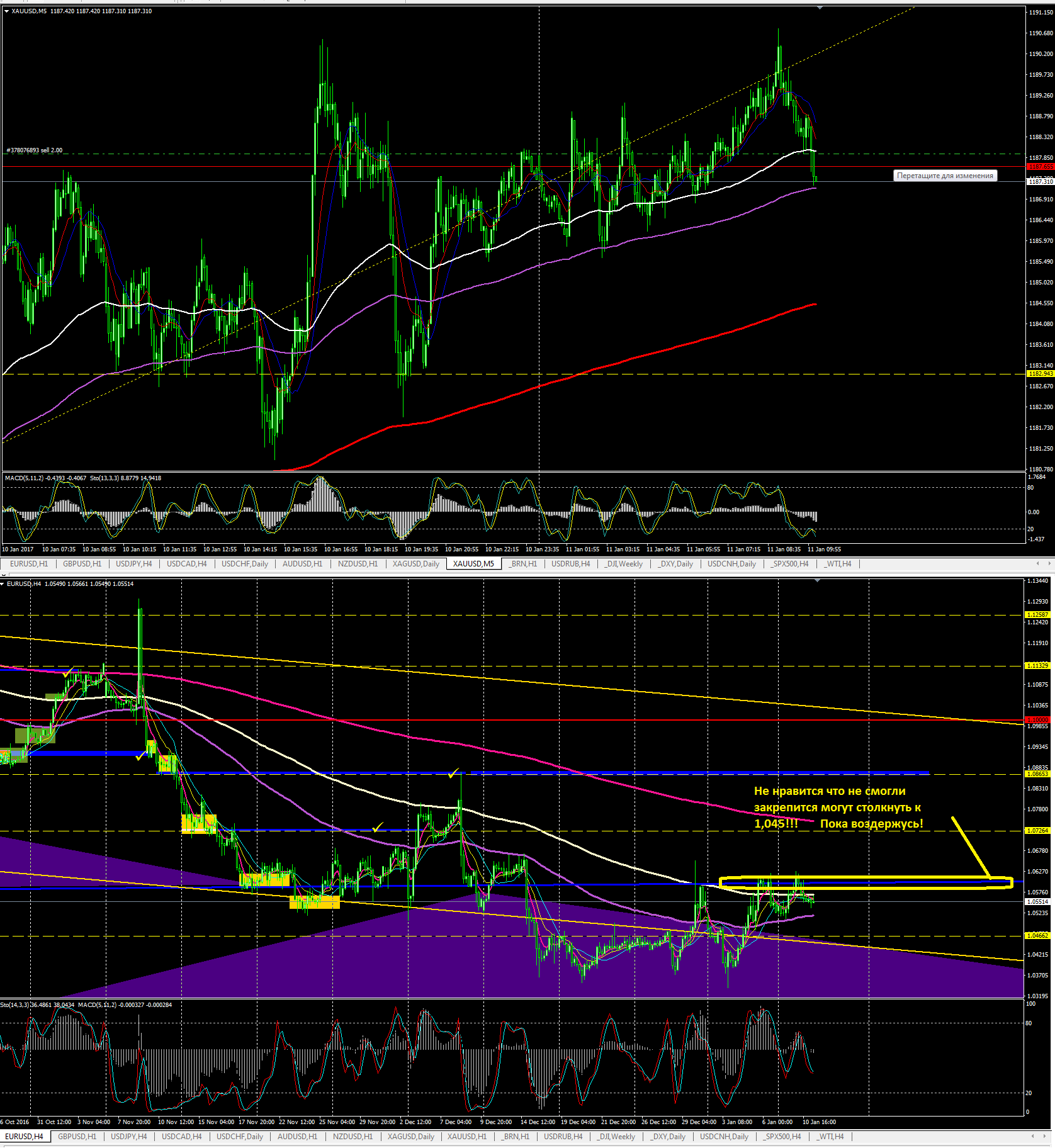Viewport: 1055px width, 1148px height.
Task: Open _DJI,Weekly tab in the EURUSD,H4 window
Action: tap(616, 1137)
